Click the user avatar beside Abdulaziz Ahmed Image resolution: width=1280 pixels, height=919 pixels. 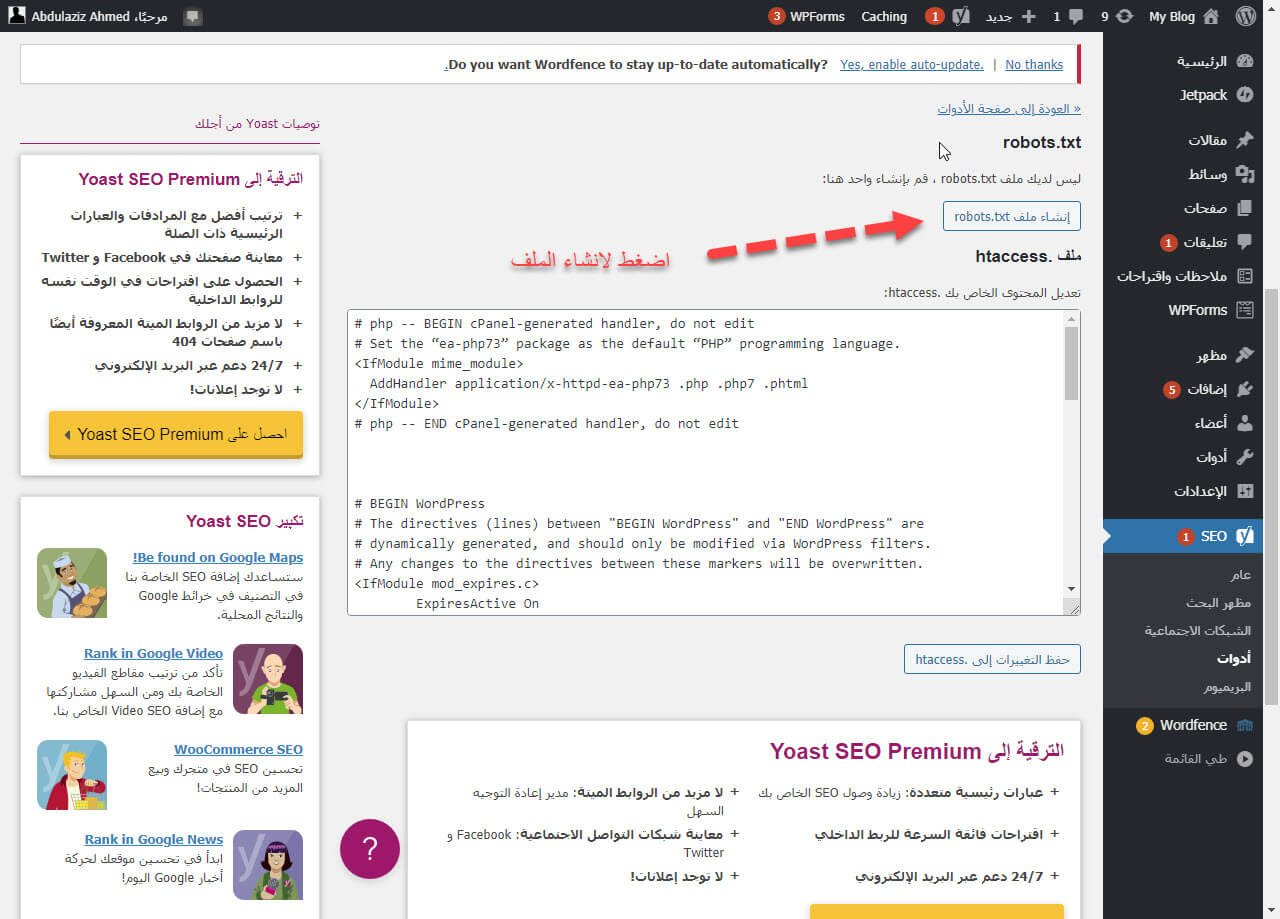pos(17,16)
